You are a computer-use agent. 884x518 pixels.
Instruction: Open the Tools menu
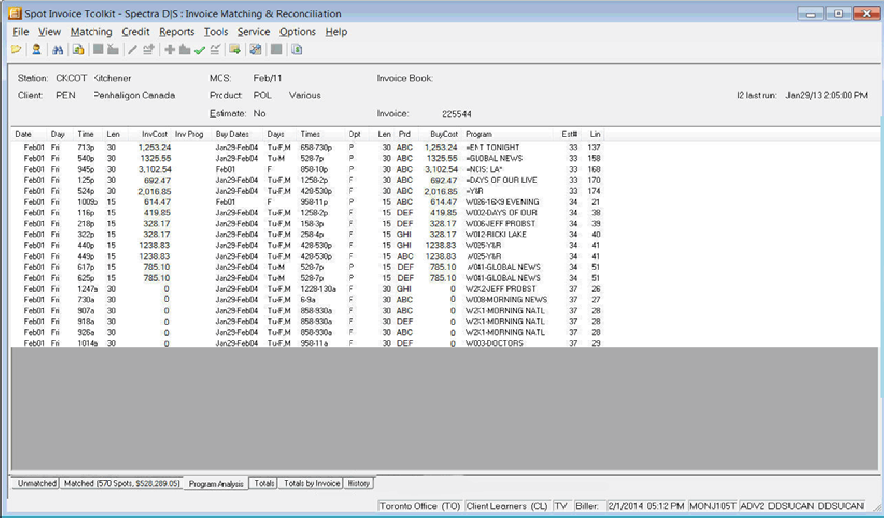coord(216,32)
